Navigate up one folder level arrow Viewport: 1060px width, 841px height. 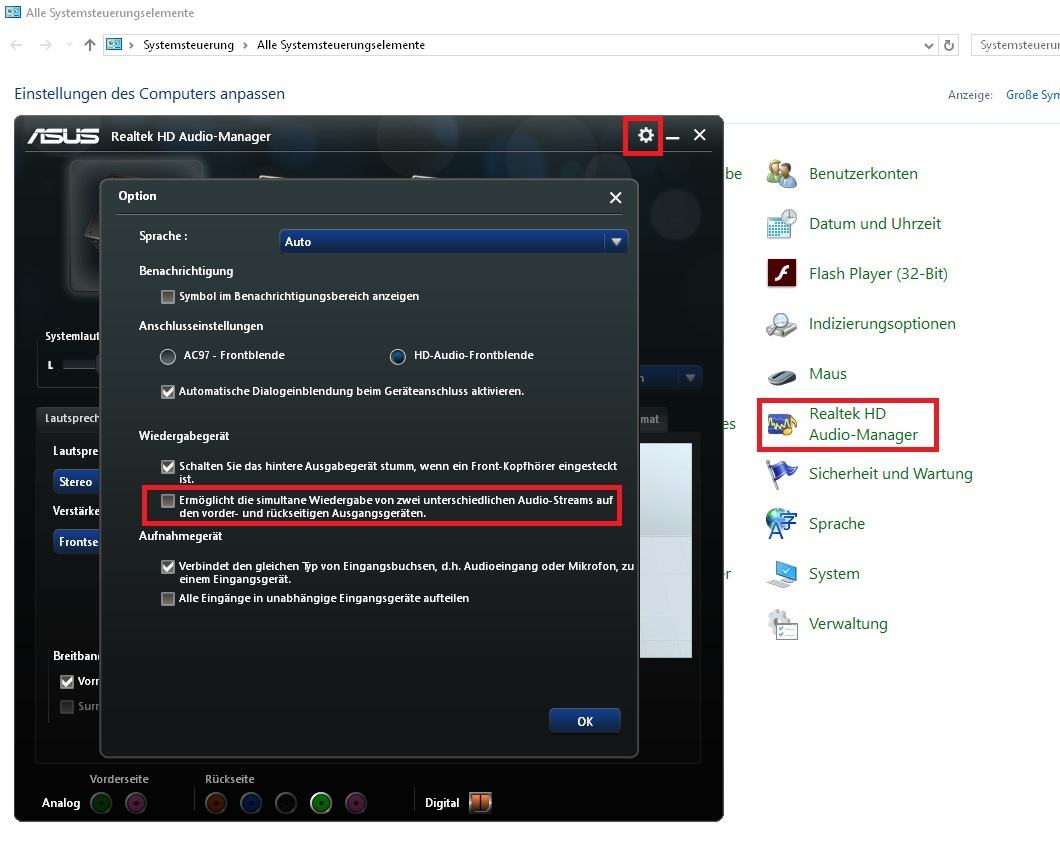[x=89, y=45]
